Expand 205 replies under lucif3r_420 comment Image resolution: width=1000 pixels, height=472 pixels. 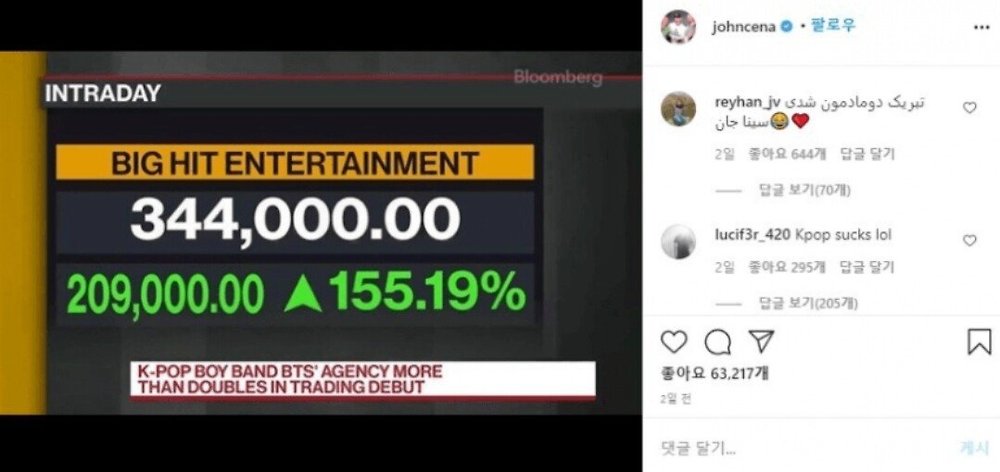point(807,304)
